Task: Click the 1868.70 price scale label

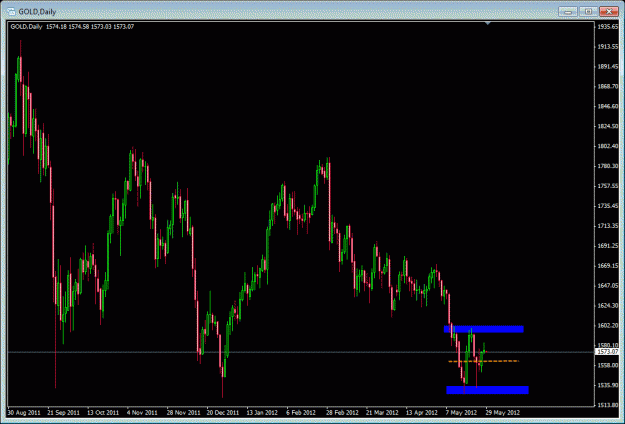Action: pos(608,86)
